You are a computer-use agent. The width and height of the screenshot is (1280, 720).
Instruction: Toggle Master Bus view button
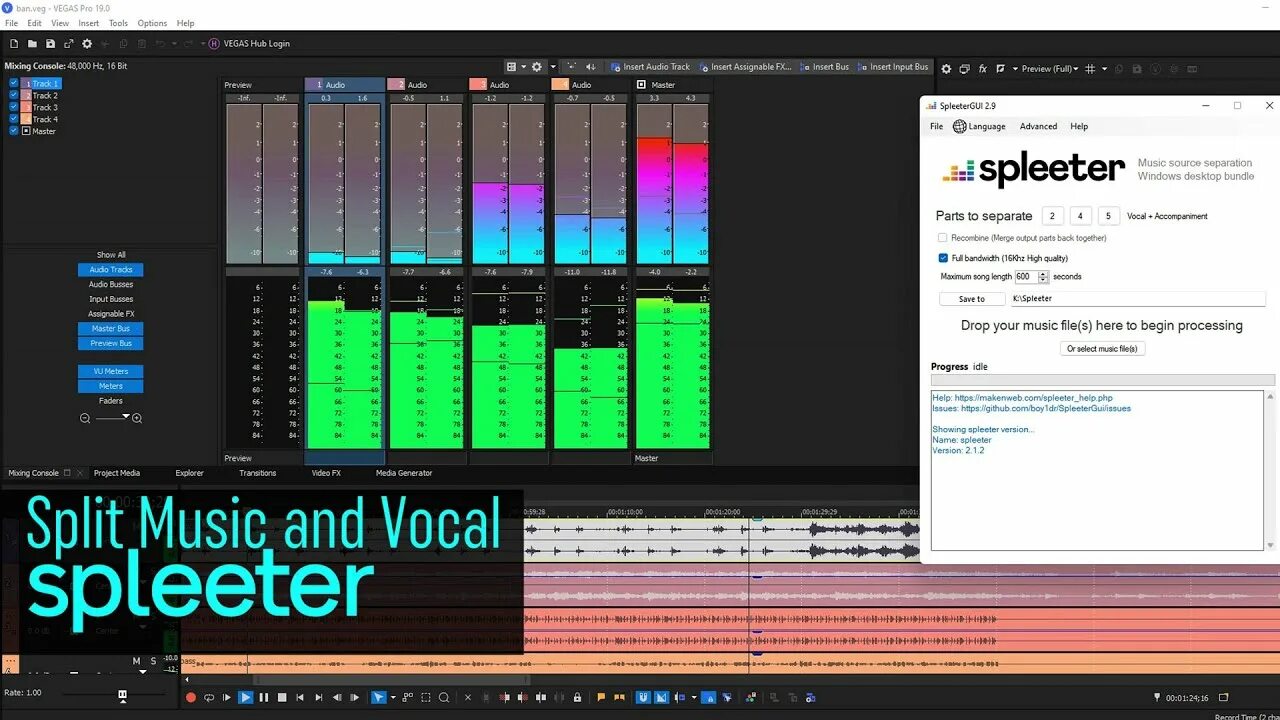click(111, 329)
